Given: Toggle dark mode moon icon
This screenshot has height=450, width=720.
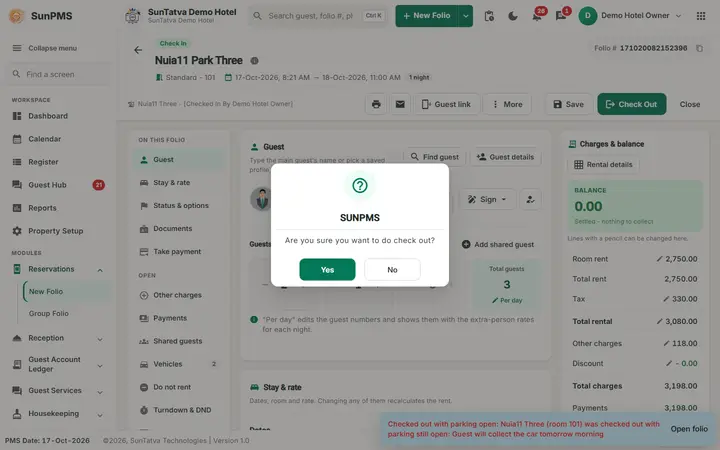Looking at the screenshot, I should (513, 16).
